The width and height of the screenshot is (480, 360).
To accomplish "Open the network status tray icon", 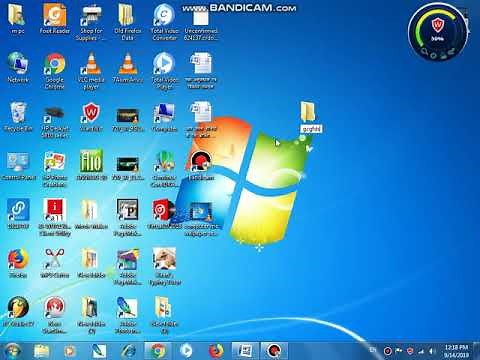I will click(421, 351).
